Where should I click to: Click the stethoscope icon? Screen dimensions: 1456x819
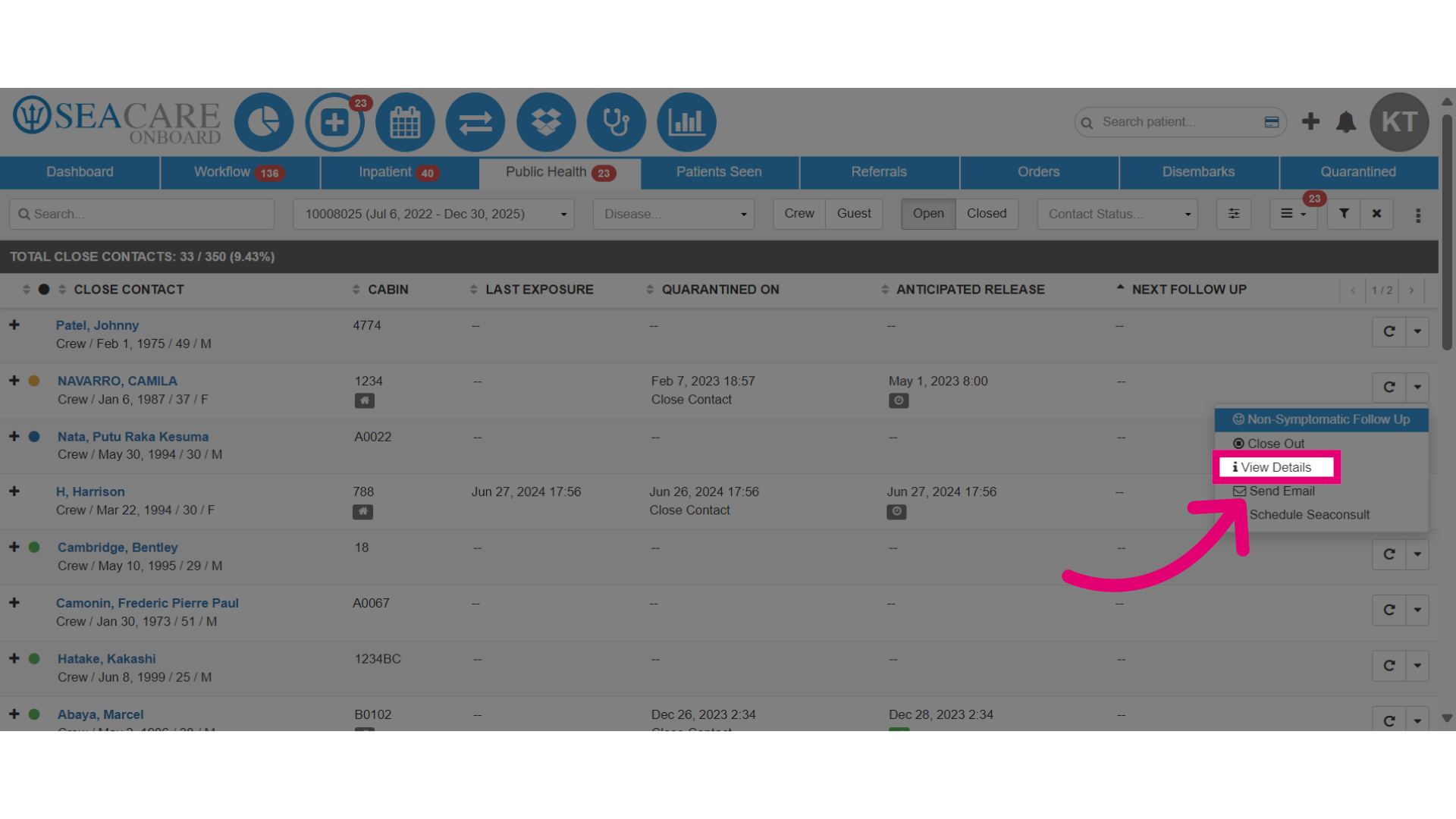[617, 122]
